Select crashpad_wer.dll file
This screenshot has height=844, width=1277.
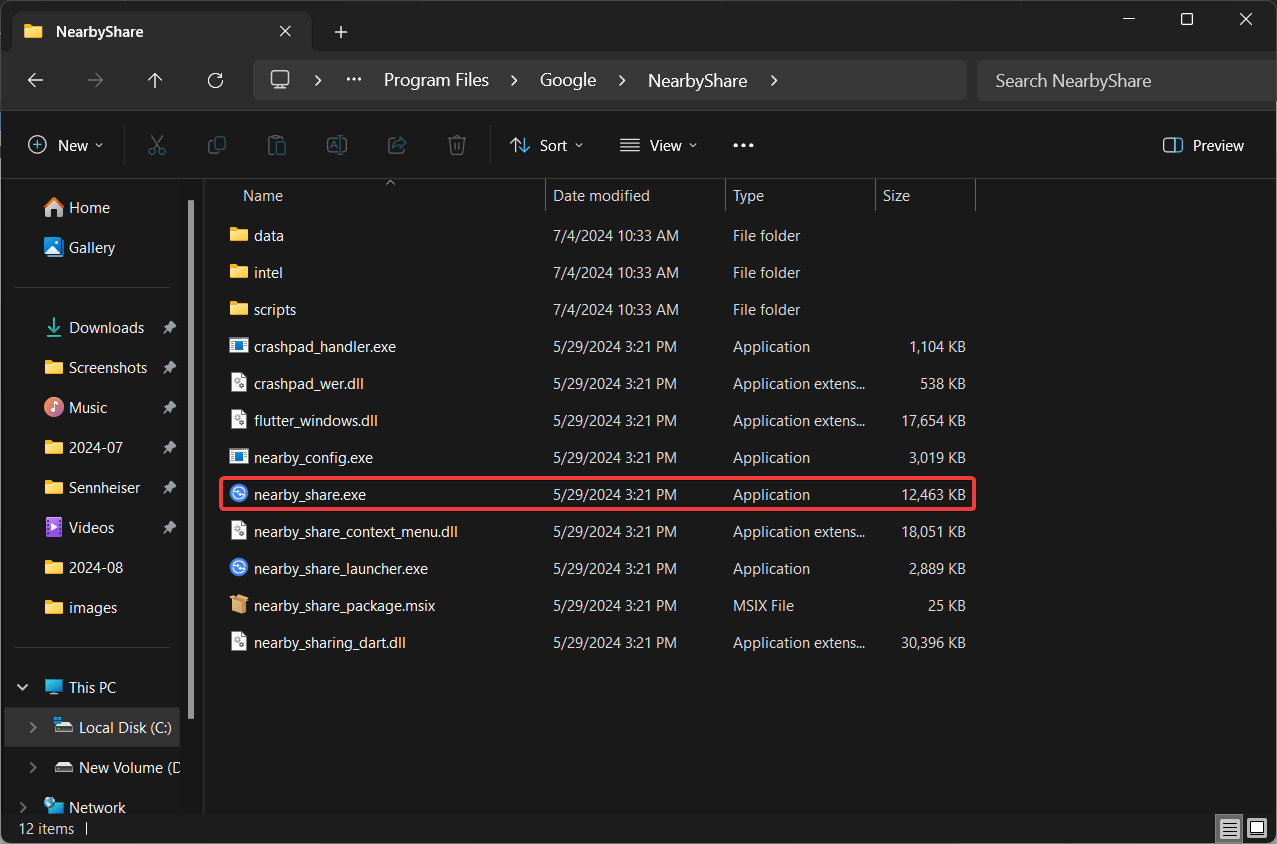(598, 383)
